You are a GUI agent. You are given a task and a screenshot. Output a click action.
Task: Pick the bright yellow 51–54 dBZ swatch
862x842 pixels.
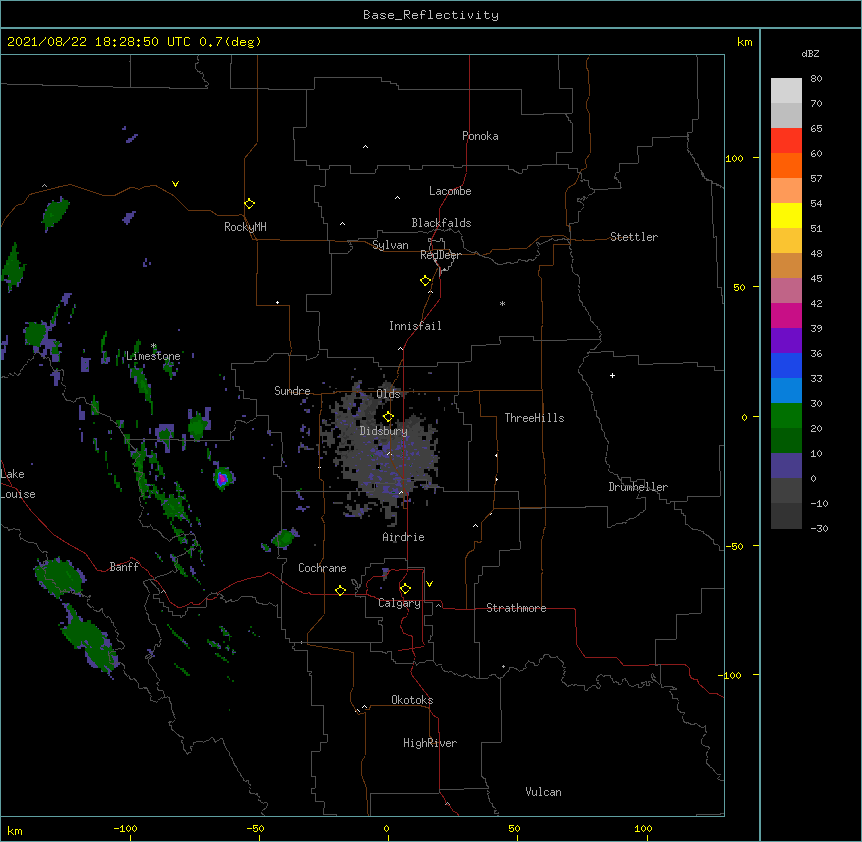pyautogui.click(x=786, y=216)
